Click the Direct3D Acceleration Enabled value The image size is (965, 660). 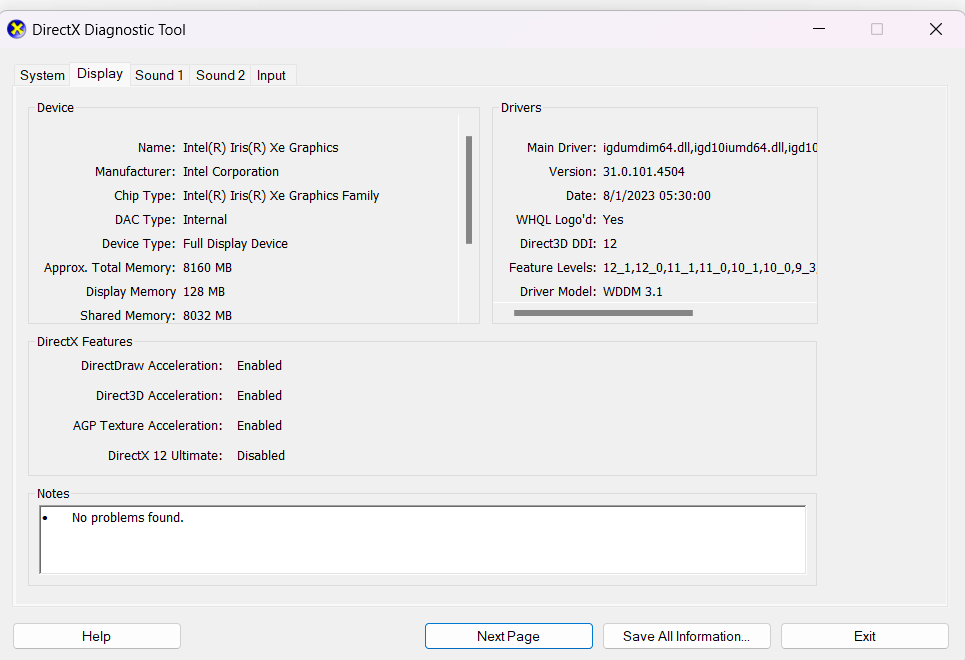(259, 396)
